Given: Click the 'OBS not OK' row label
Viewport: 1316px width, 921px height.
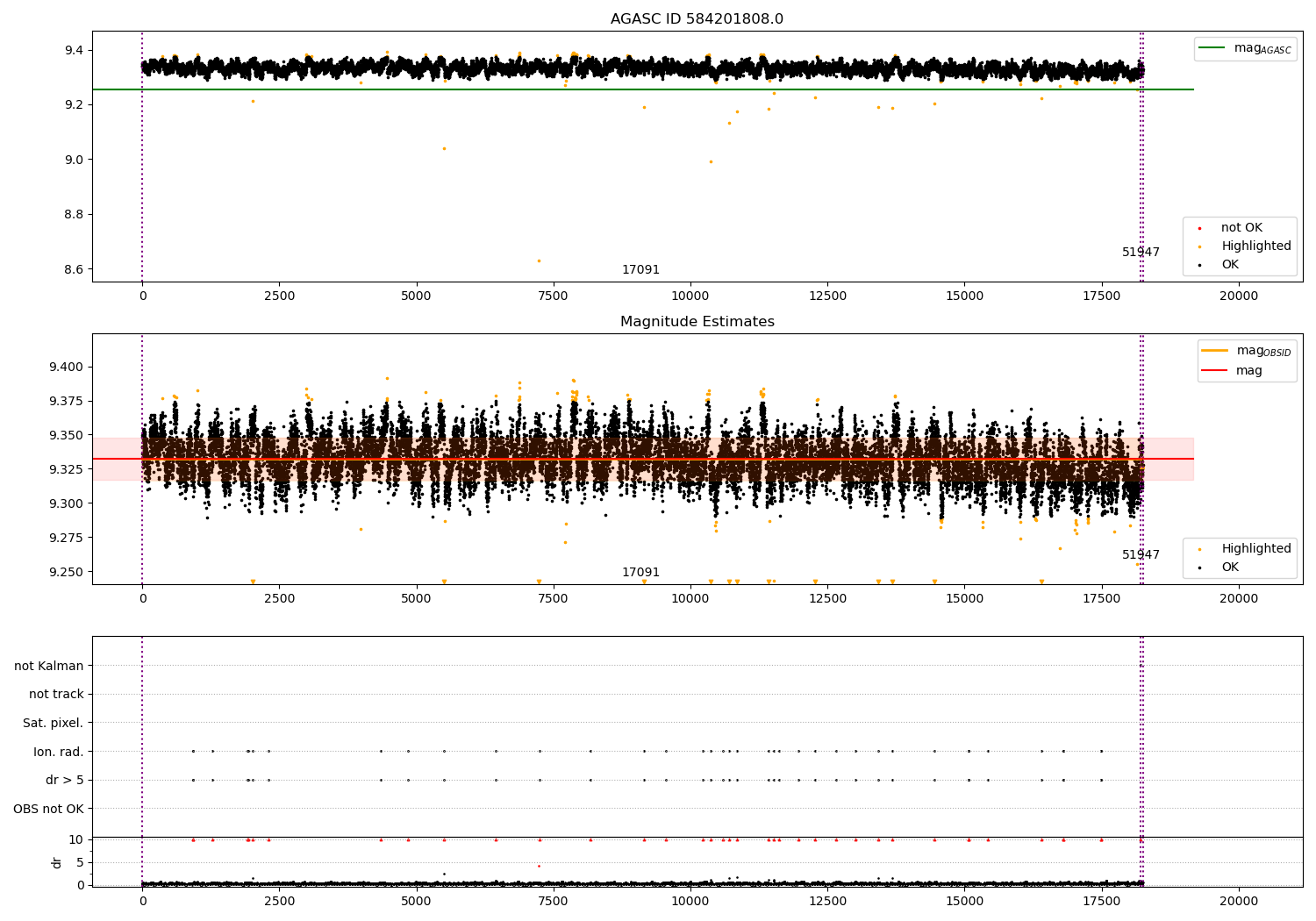Looking at the screenshot, I should coord(48,809).
